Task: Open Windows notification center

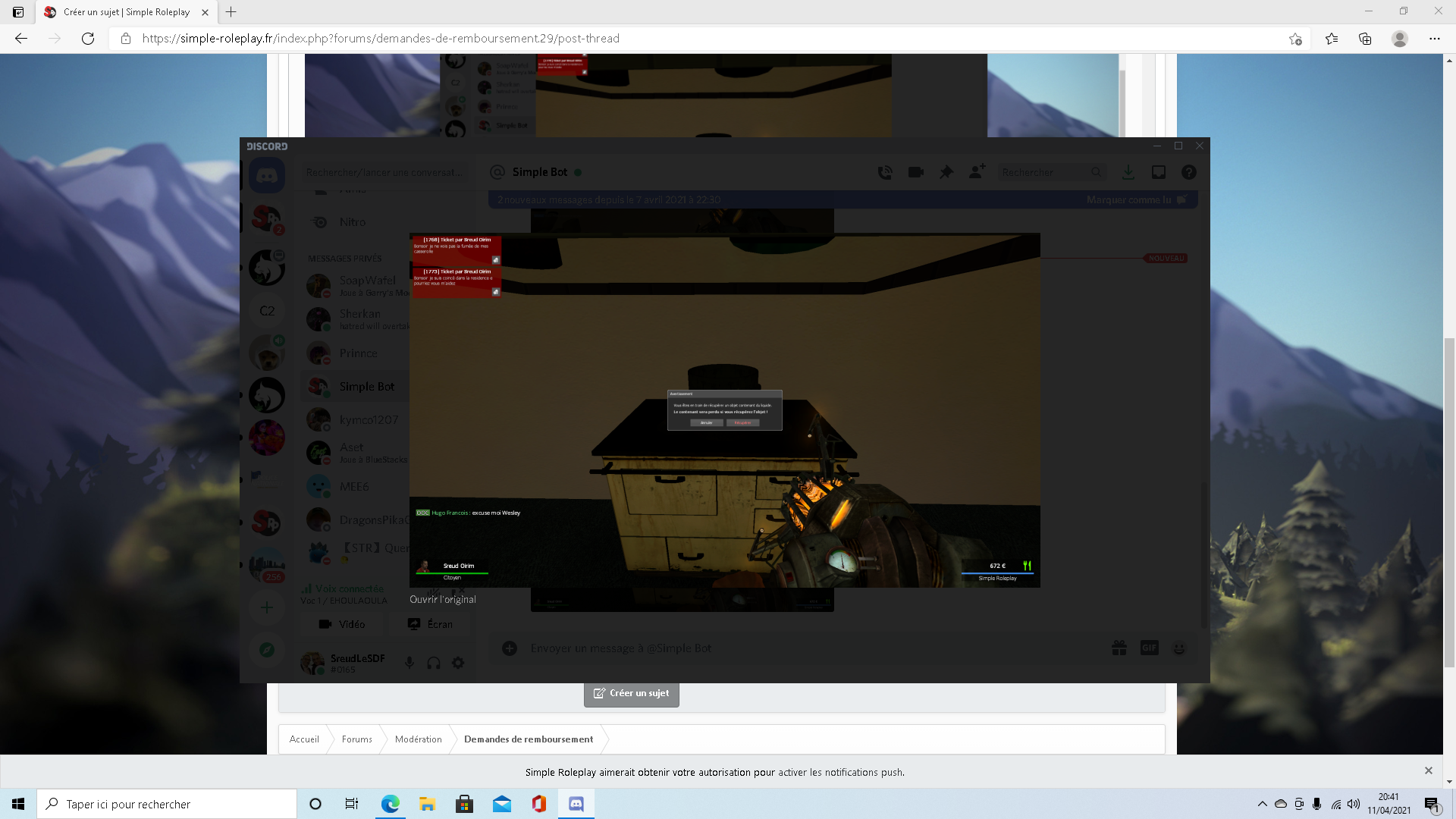Action: 1432,805
